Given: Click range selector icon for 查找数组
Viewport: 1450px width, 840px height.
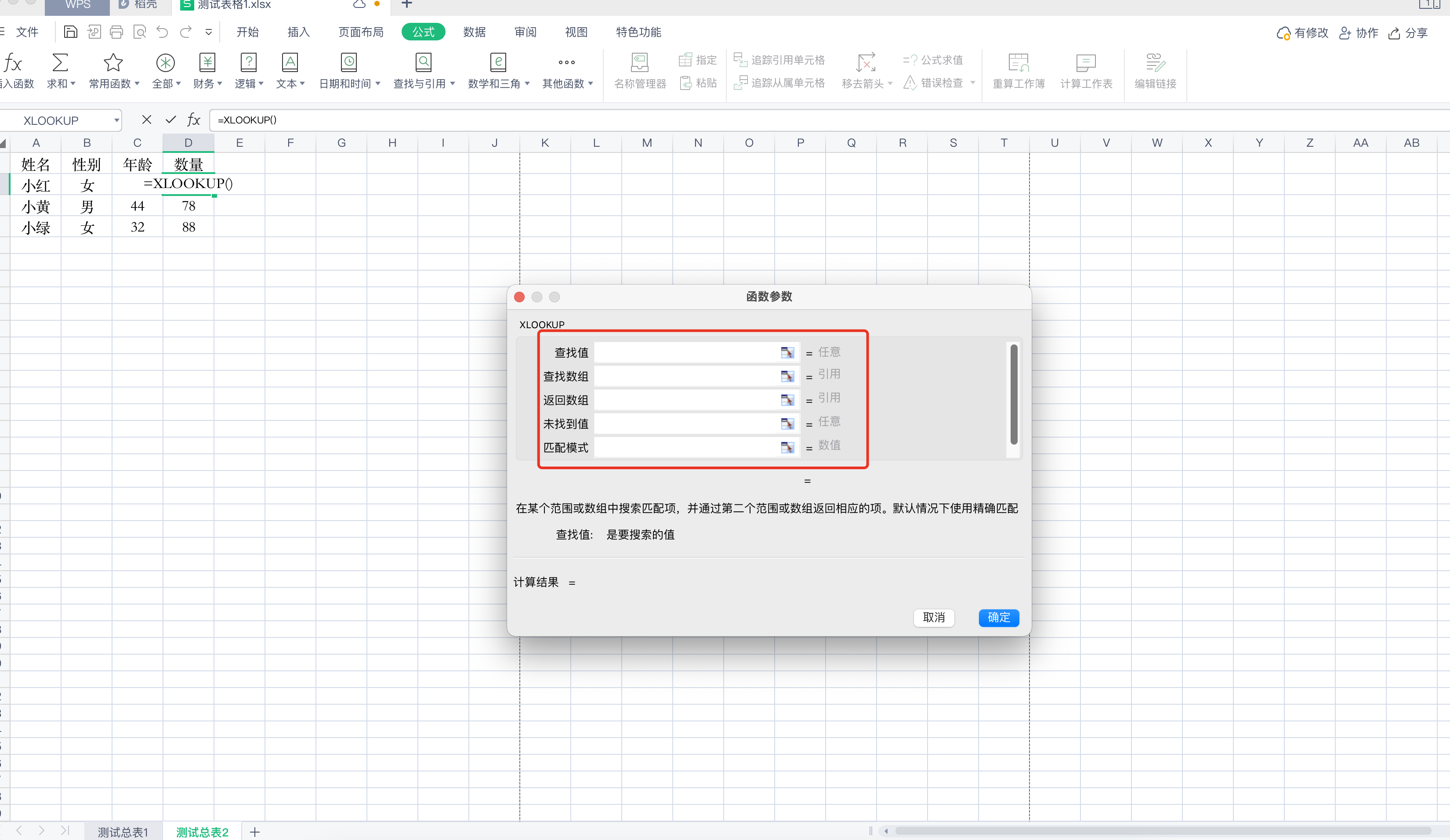Looking at the screenshot, I should tap(787, 376).
